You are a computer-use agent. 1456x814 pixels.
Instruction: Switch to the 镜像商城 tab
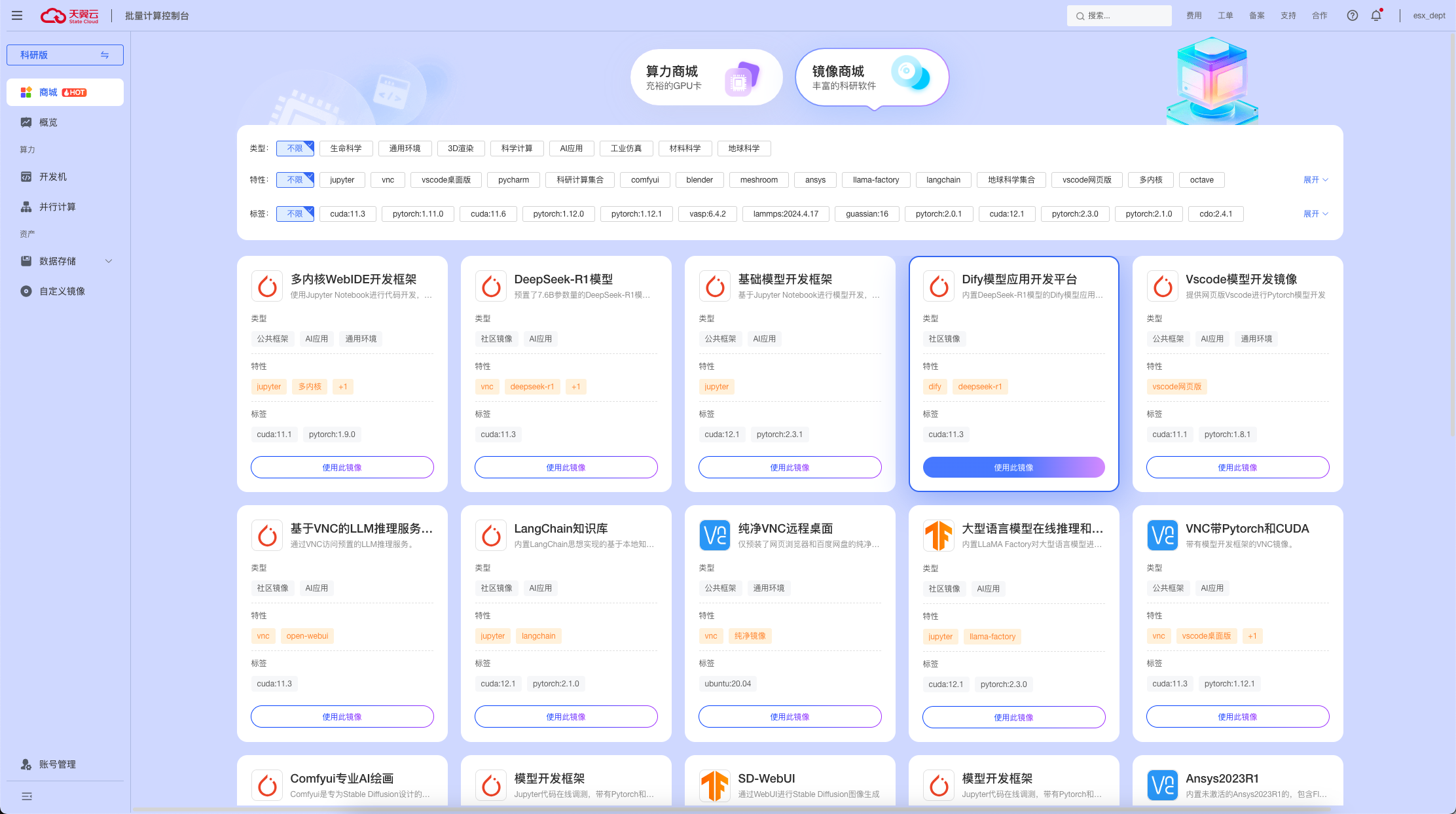click(872, 77)
